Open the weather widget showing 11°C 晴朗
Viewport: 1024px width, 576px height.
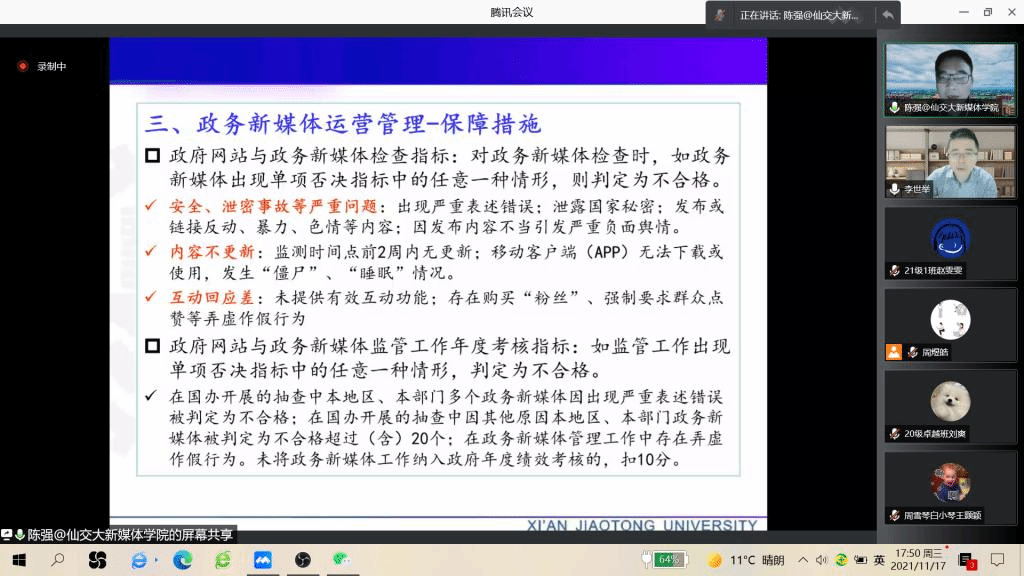[745, 560]
